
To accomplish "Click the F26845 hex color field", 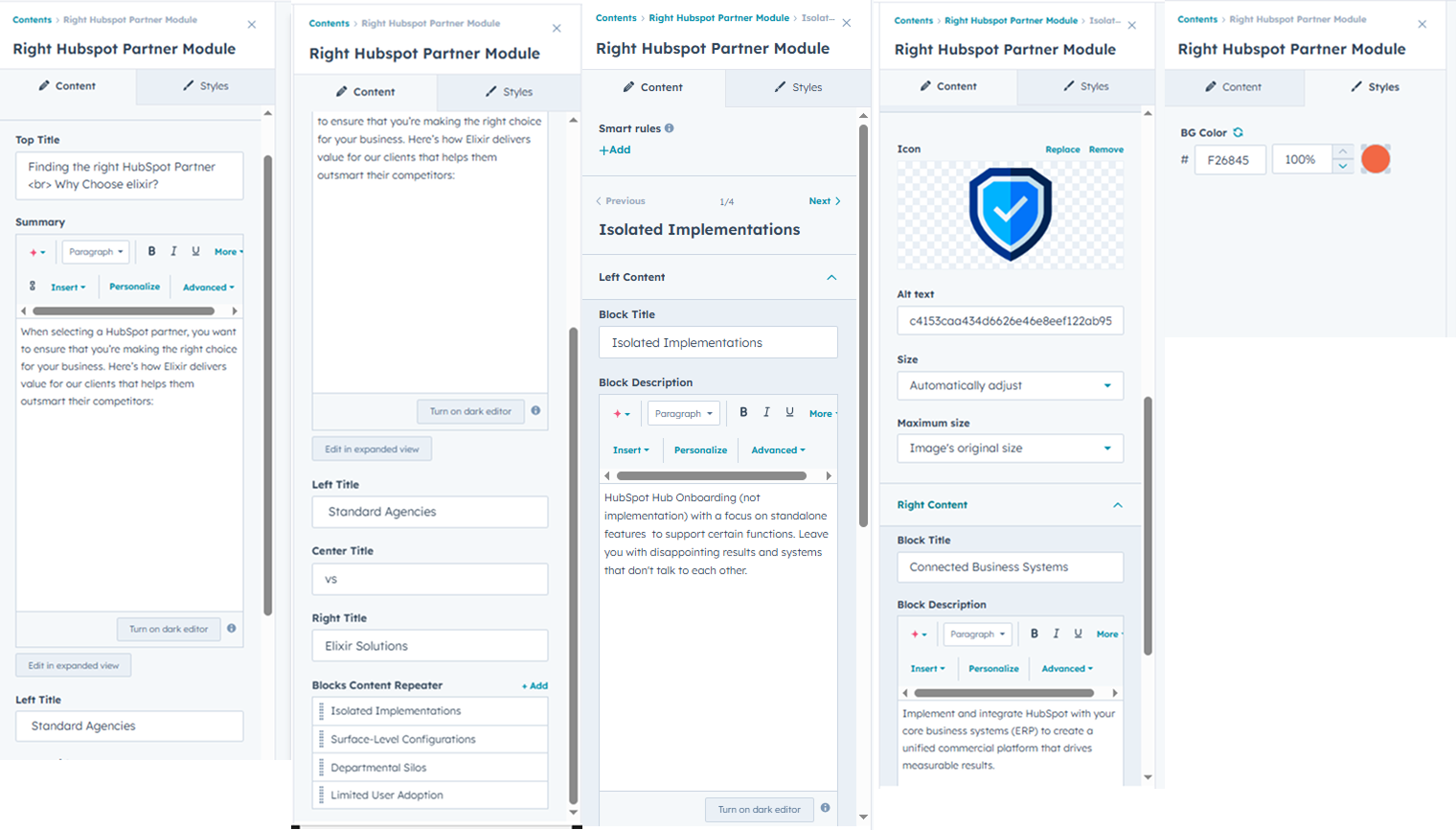I will point(1230,160).
